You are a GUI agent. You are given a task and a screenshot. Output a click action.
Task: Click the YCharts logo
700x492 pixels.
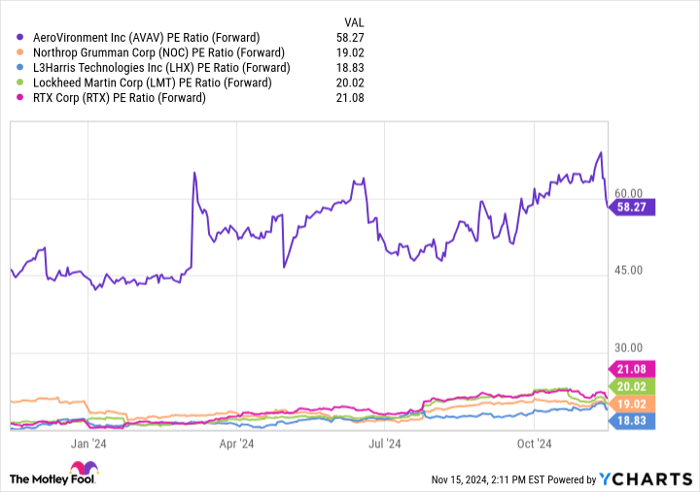pos(646,479)
